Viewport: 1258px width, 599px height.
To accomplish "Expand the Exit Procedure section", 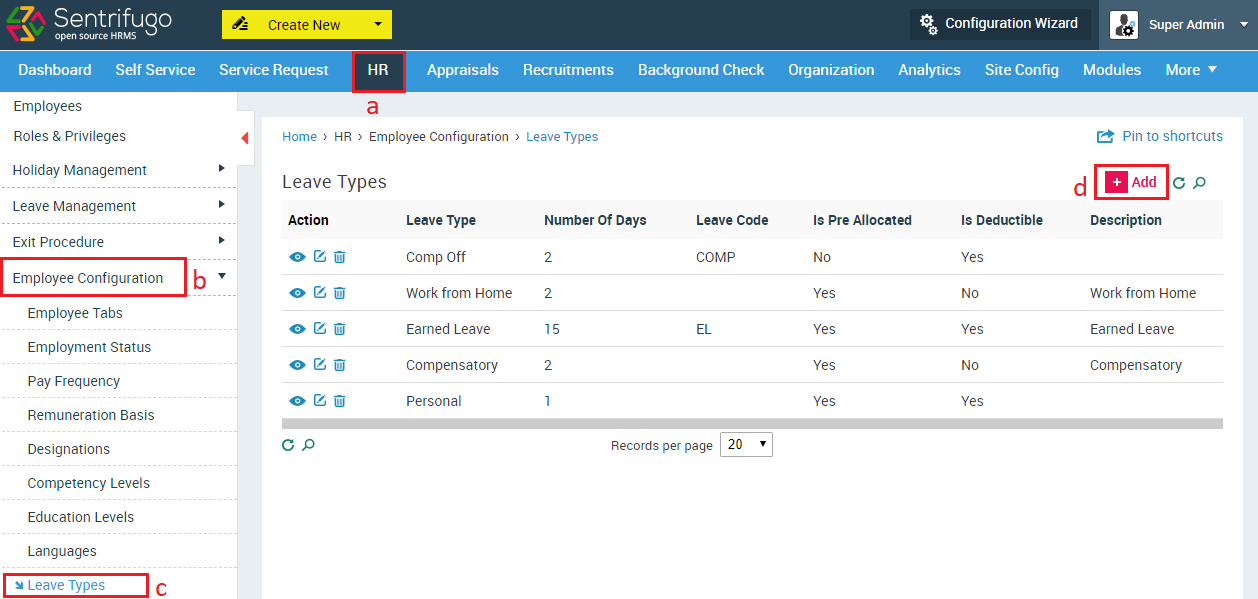I will [x=118, y=242].
